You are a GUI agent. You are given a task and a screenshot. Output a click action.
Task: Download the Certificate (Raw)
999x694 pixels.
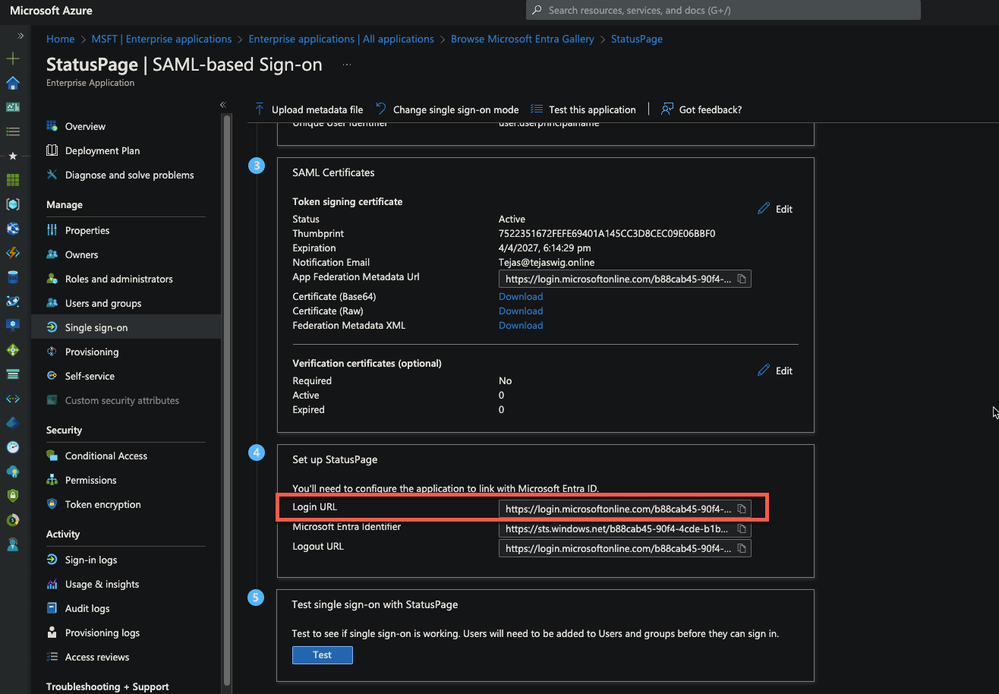click(x=521, y=311)
